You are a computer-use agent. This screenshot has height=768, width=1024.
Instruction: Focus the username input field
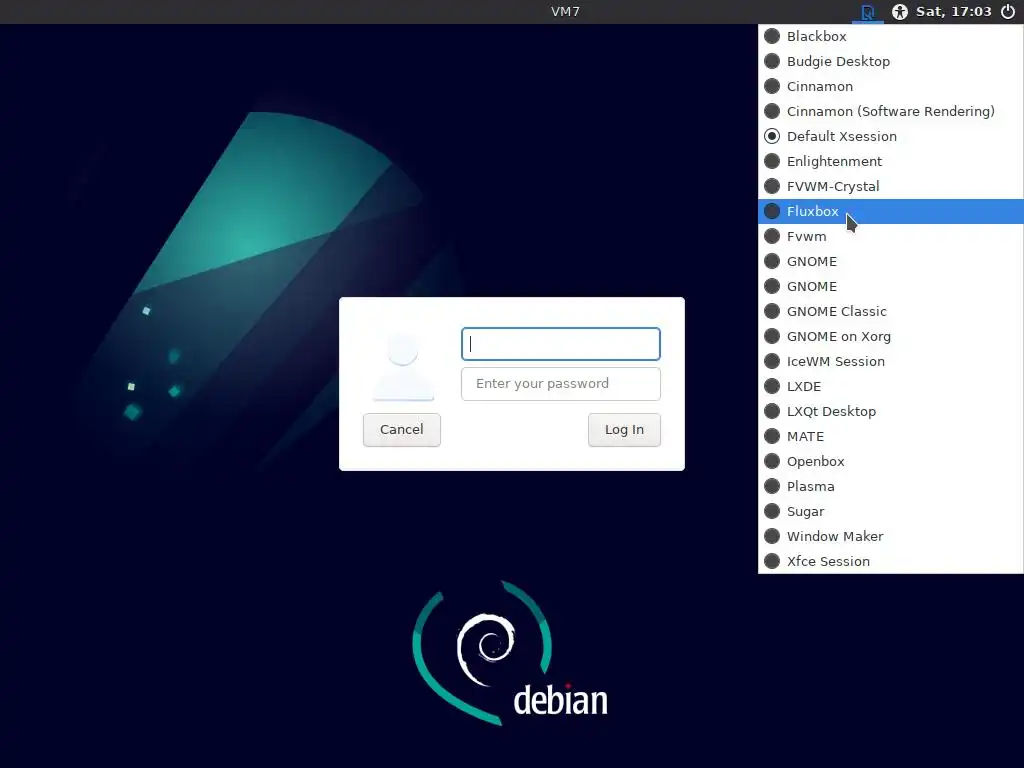(561, 344)
